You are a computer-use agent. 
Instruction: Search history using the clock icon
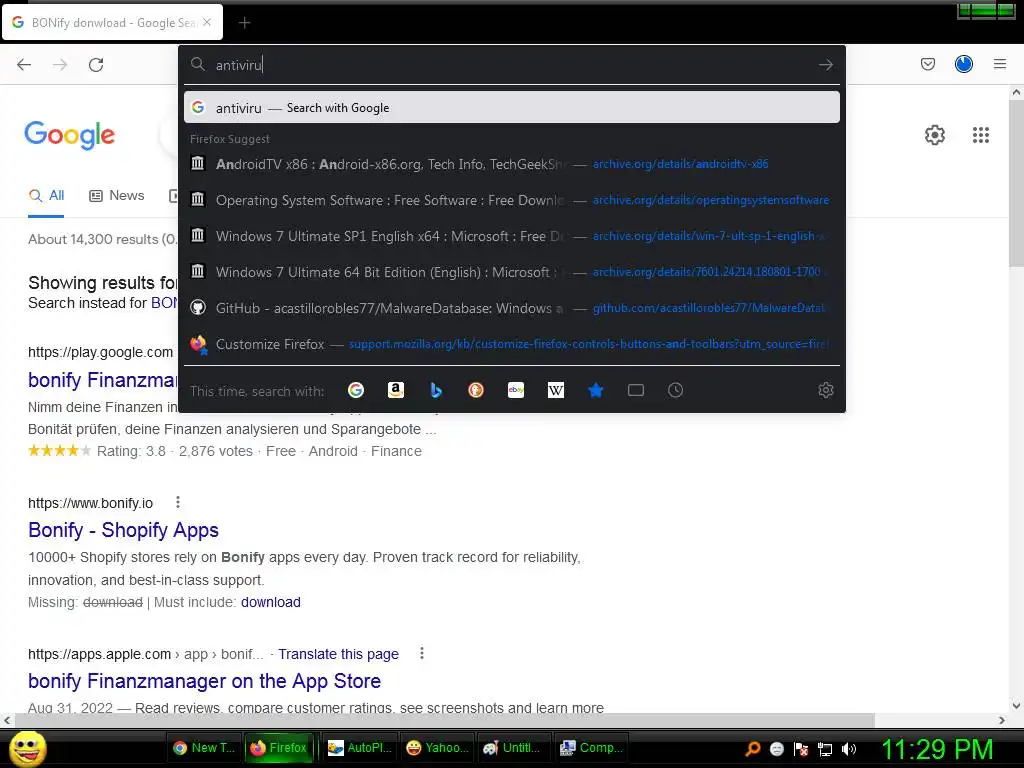675,391
